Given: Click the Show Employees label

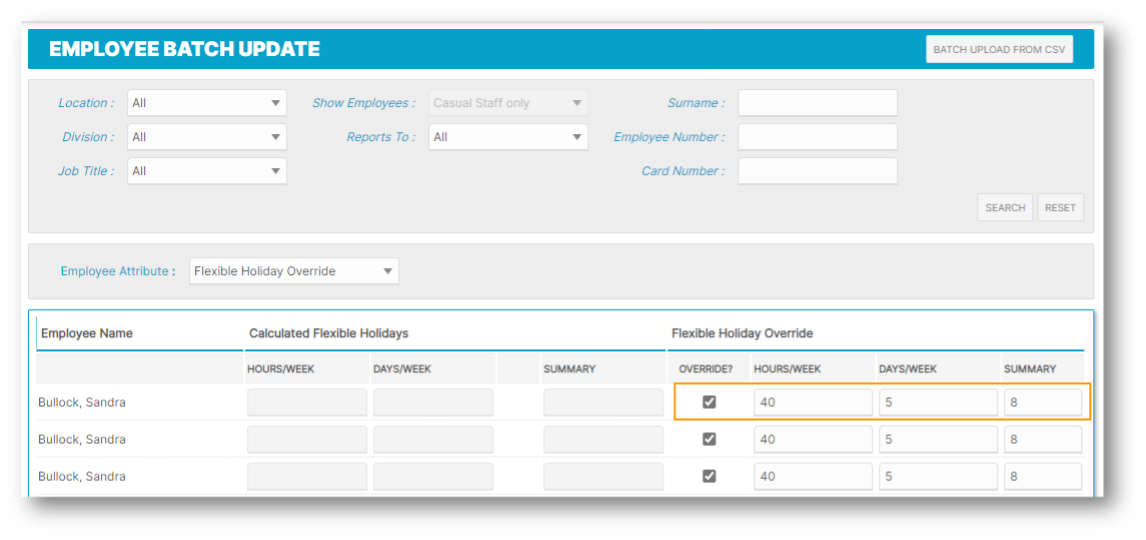Looking at the screenshot, I should (364, 103).
